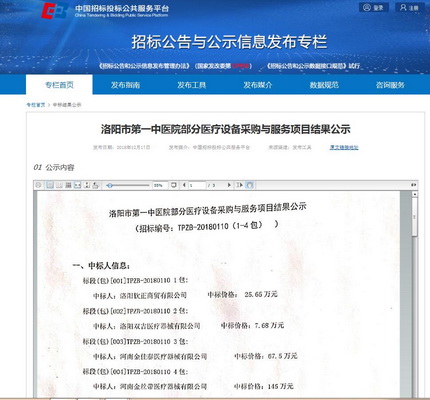Screen dimensions: 430x400
Task: Click the 洛阳双吉医疗器械有限公司 bidder name
Action: point(160,326)
